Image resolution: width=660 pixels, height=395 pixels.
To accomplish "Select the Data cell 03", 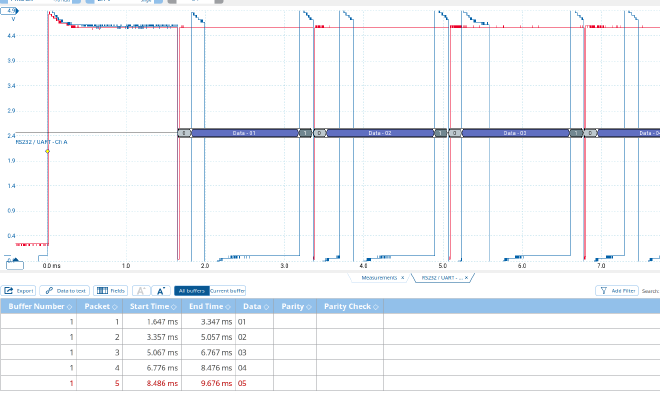I will coord(255,352).
